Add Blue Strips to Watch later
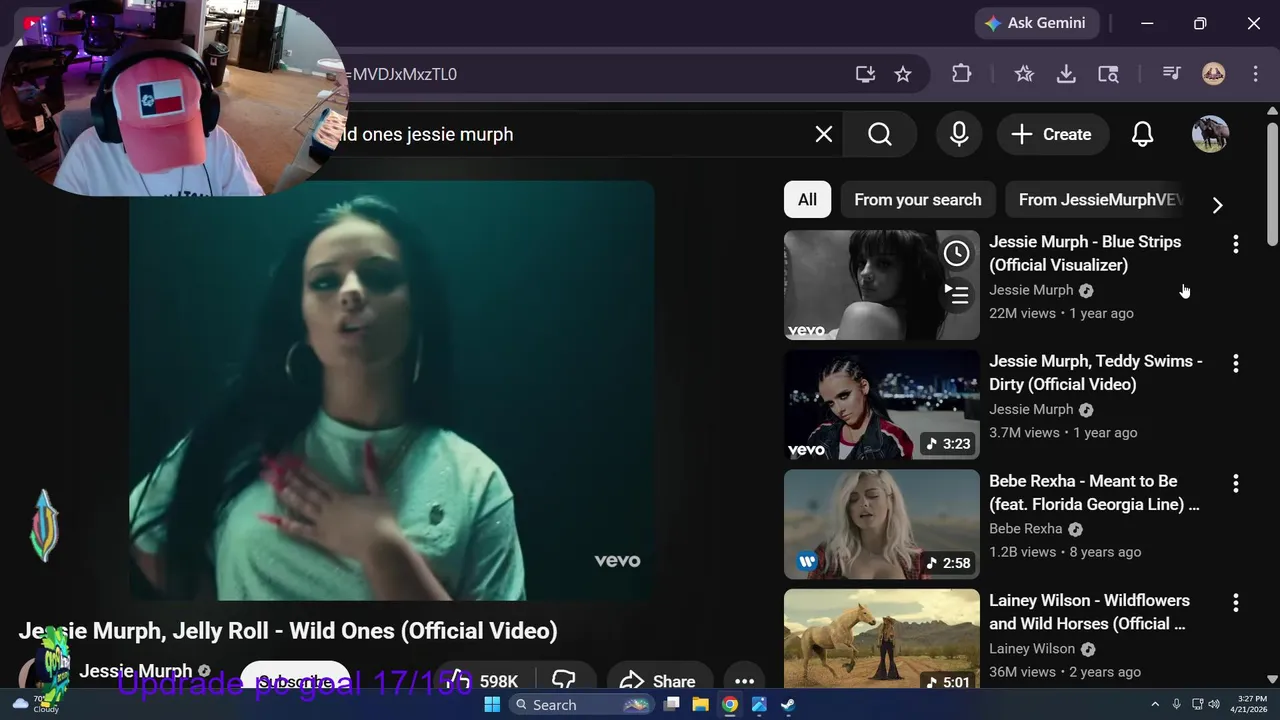The width and height of the screenshot is (1280, 720). (957, 254)
